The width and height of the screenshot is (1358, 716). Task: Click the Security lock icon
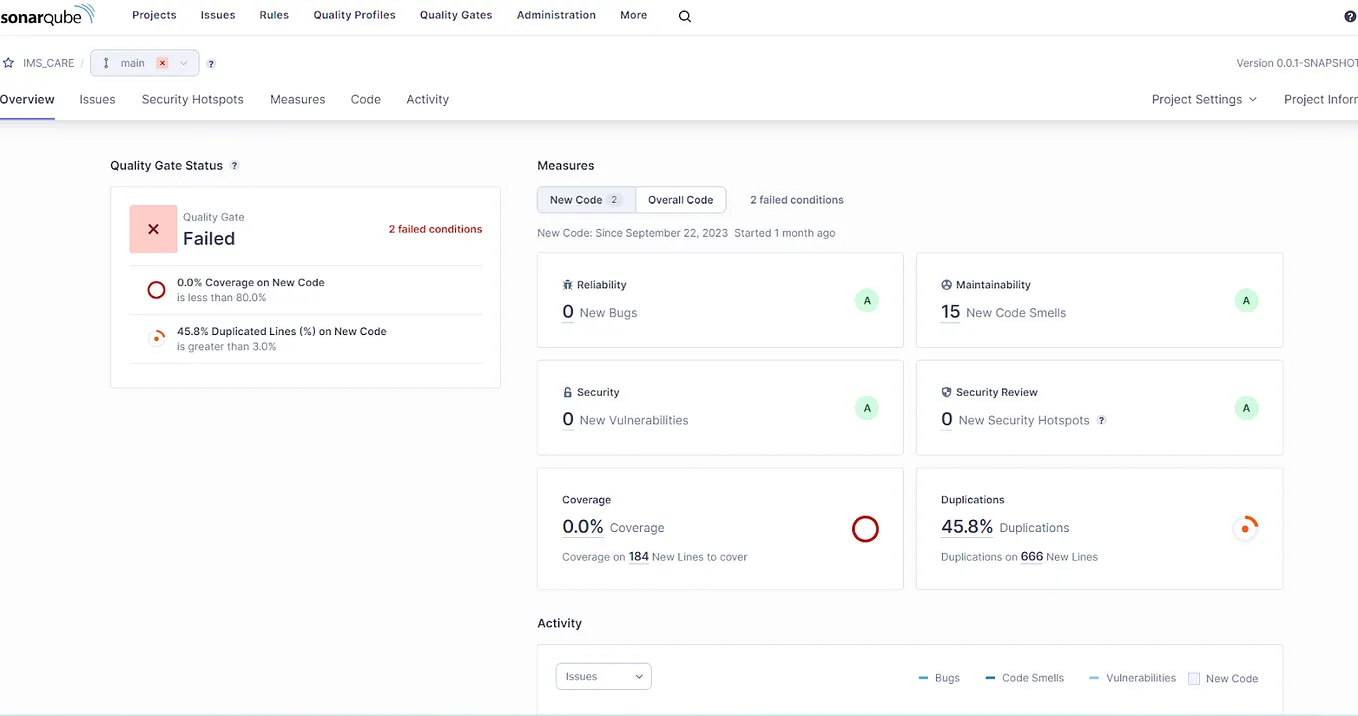566,392
